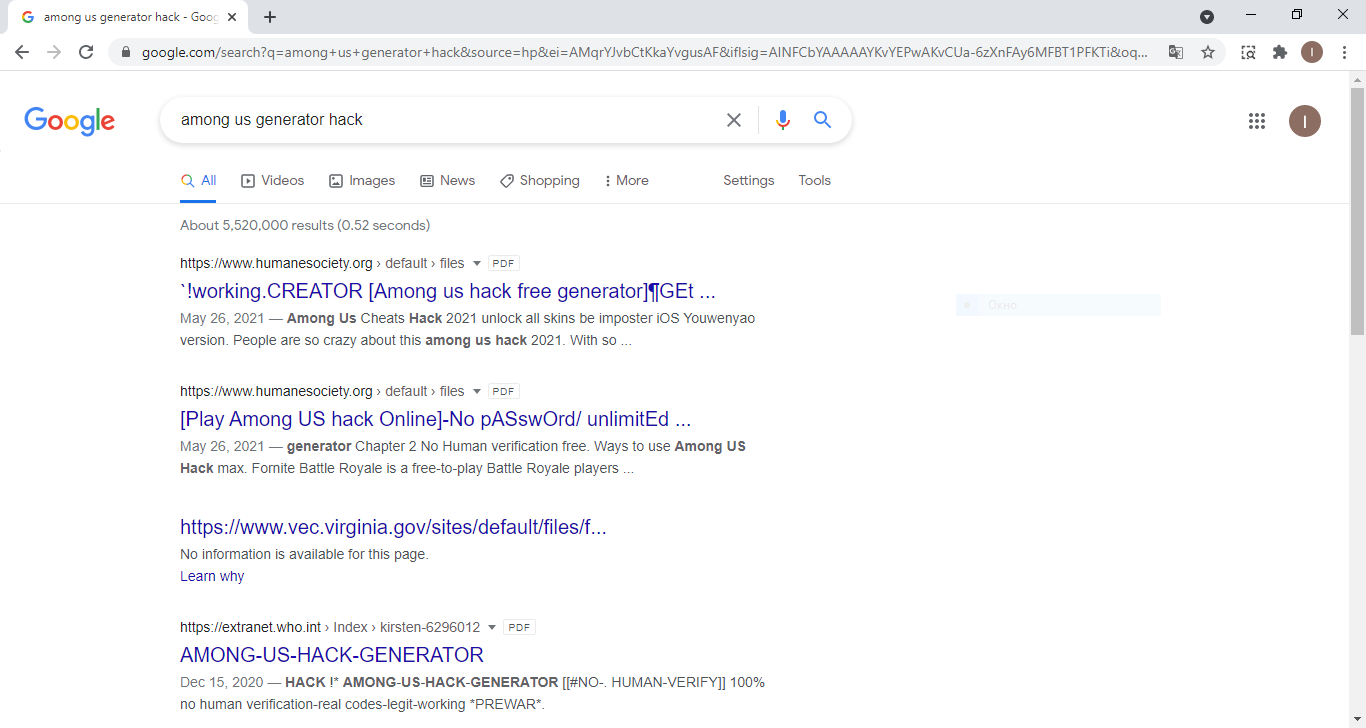This screenshot has width=1366, height=728.
Task: Open the vec.virginia.gov result link
Action: [x=393, y=528]
